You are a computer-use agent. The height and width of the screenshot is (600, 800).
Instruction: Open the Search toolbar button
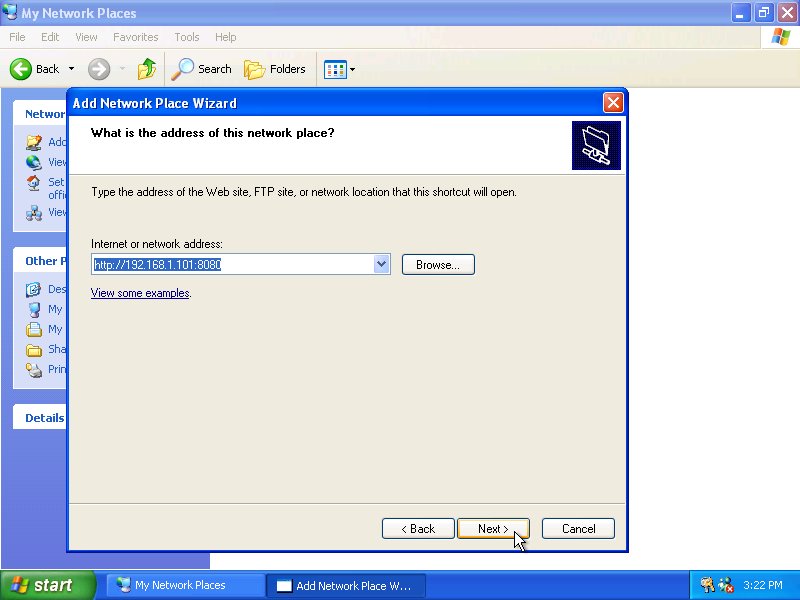point(202,69)
